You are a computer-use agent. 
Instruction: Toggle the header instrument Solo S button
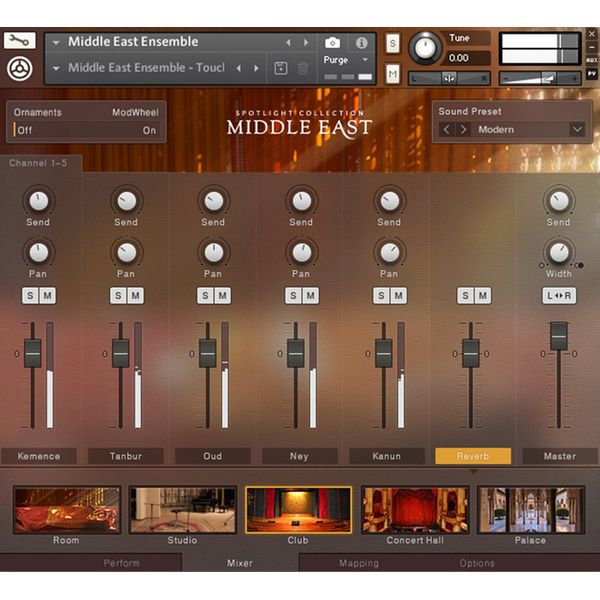[393, 44]
